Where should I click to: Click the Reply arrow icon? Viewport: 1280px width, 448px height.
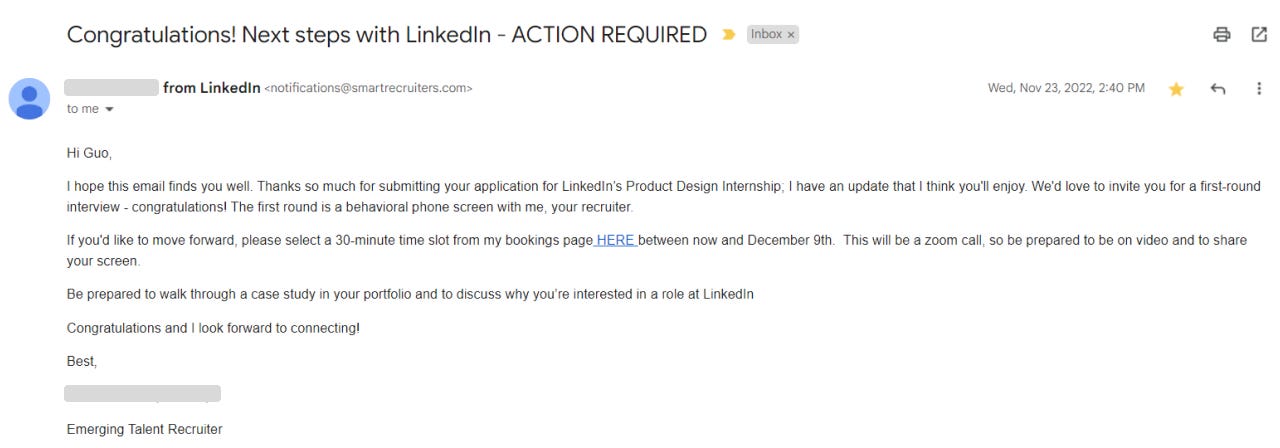(x=1217, y=89)
